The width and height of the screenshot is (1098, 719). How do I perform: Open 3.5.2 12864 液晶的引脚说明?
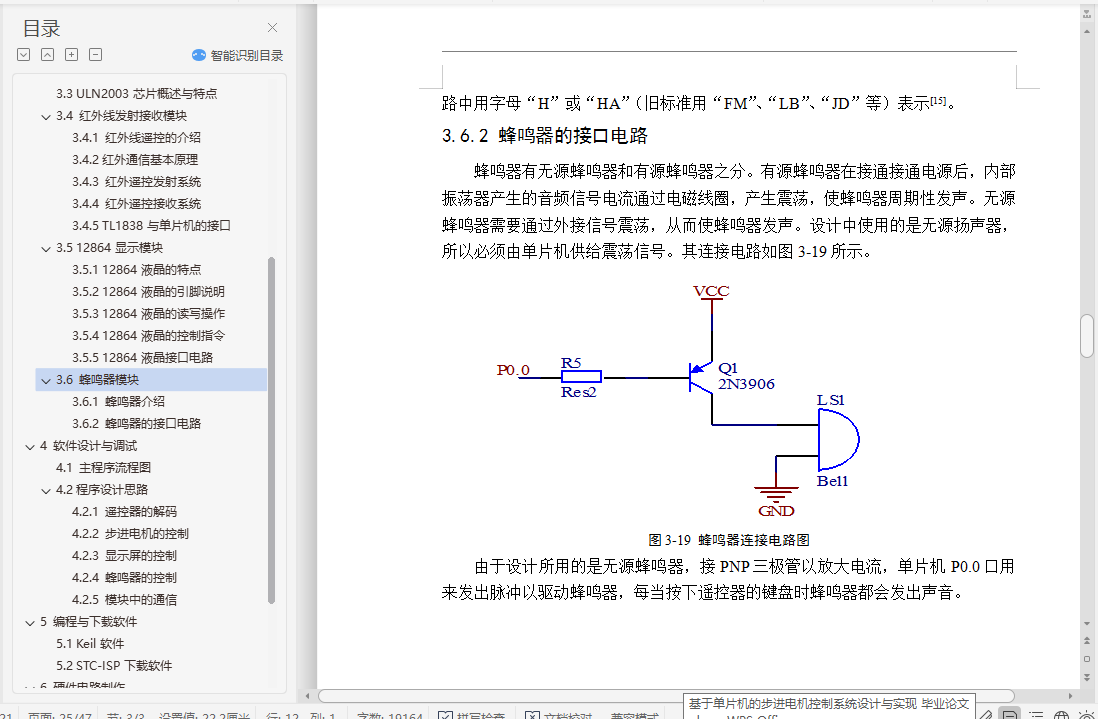pos(148,291)
